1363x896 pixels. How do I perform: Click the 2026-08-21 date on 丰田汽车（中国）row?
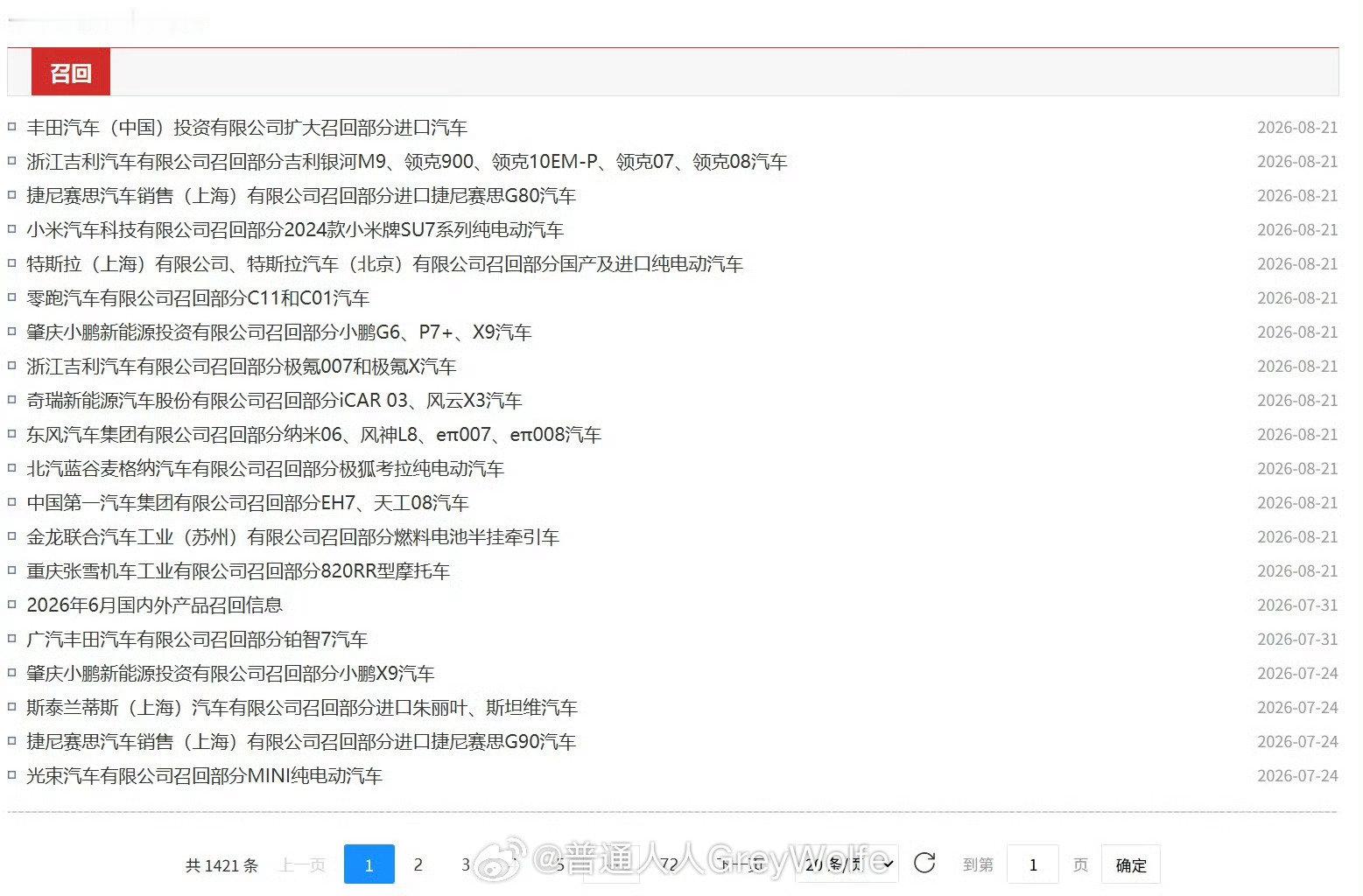1297,128
